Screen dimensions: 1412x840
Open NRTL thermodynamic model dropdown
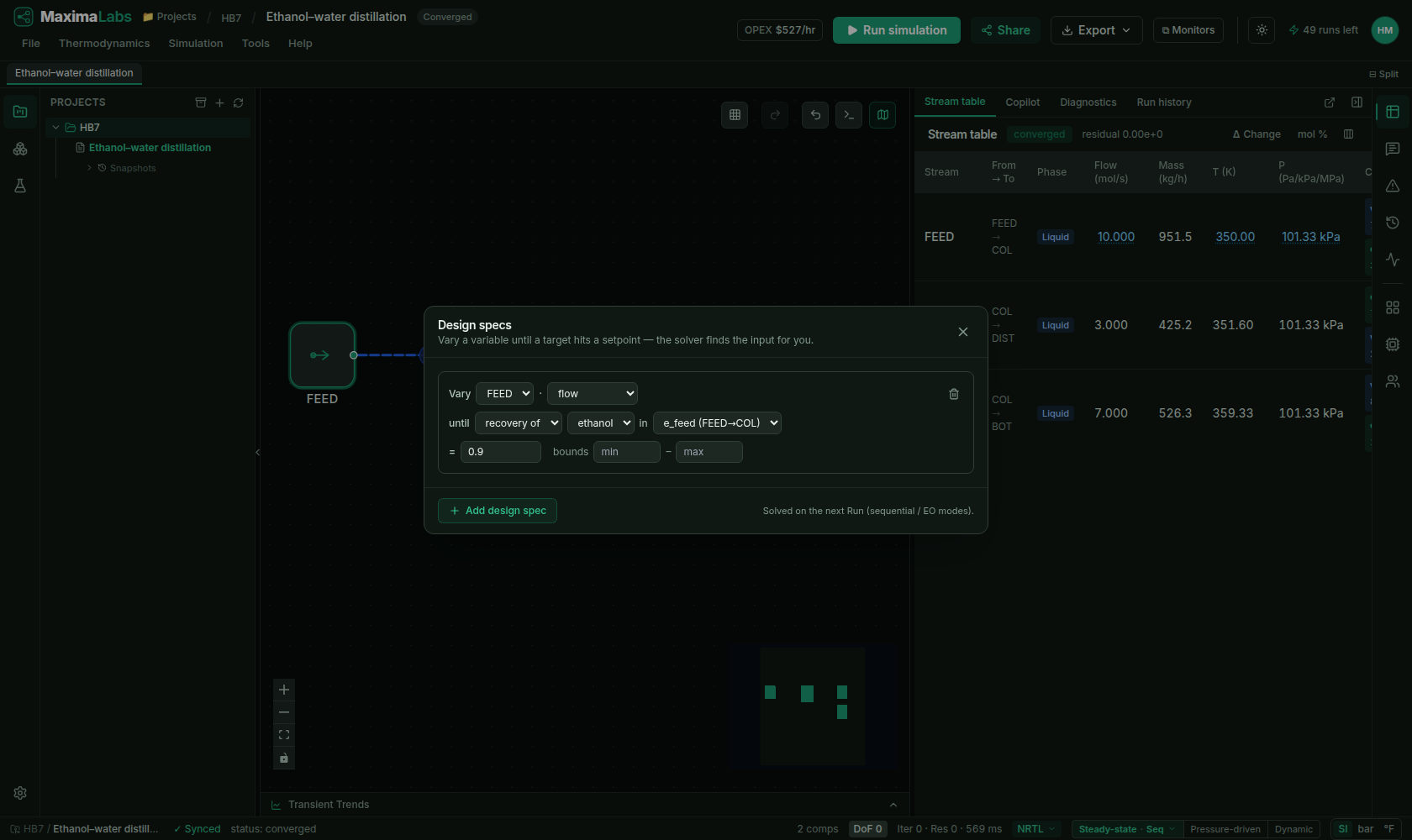(1035, 829)
